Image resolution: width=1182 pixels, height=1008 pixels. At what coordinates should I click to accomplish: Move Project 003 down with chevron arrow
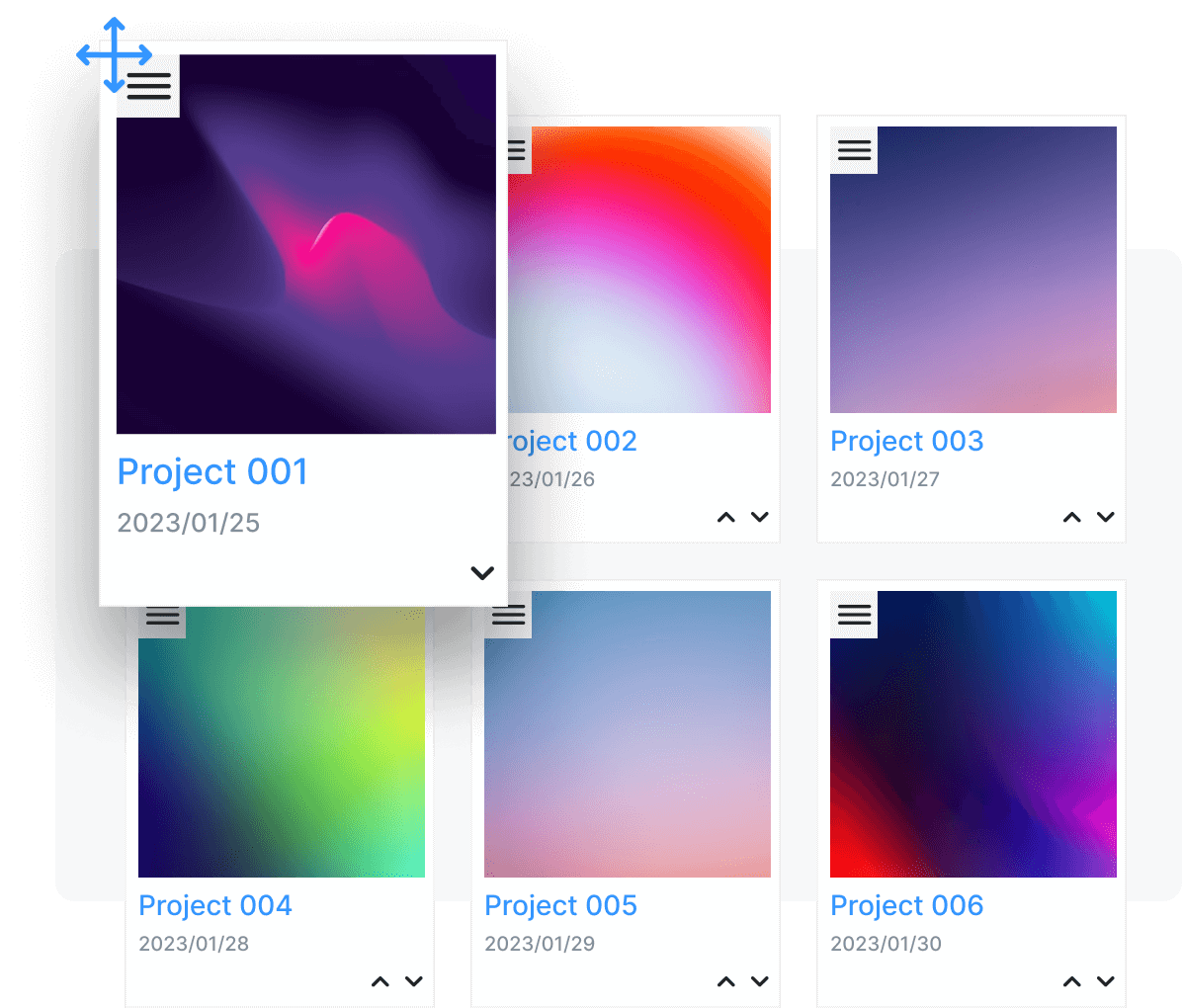click(x=1106, y=517)
